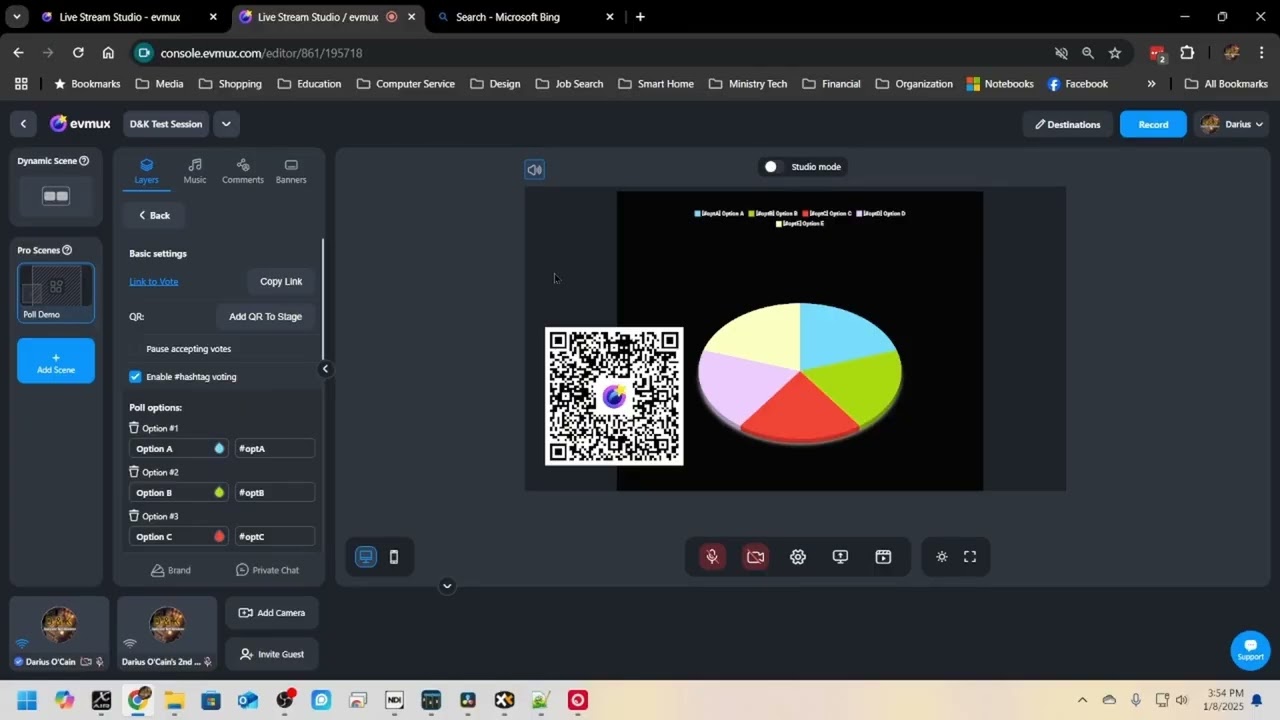Reload the evmux page
Image resolution: width=1280 pixels, height=720 pixels.
(78, 53)
